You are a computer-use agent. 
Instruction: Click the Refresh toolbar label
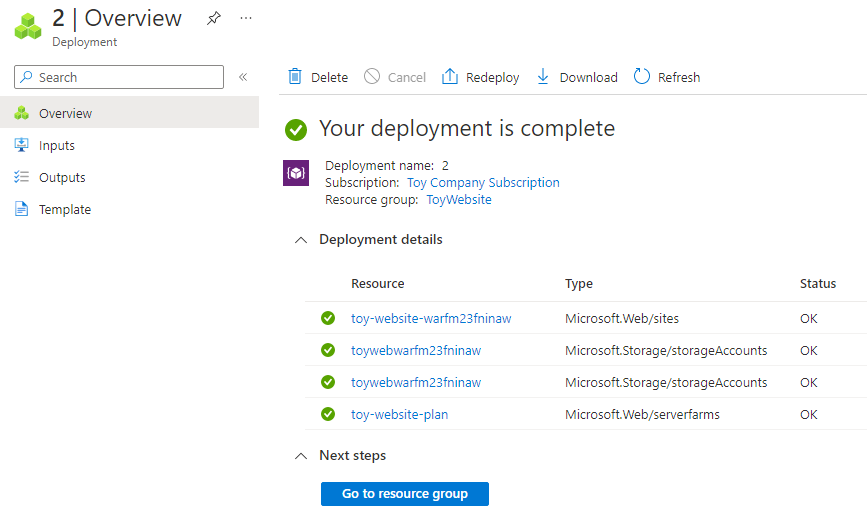click(x=679, y=77)
